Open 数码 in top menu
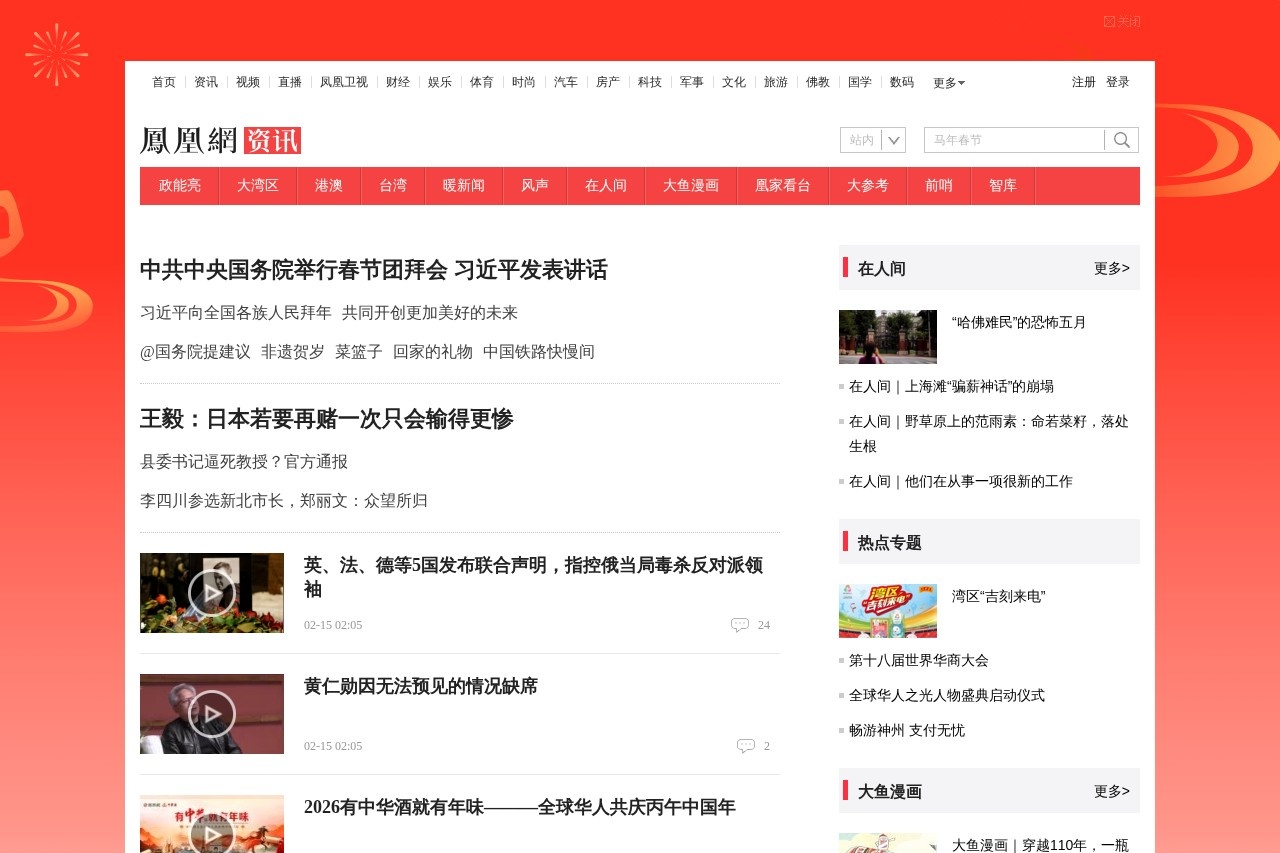Viewport: 1280px width, 853px height. coord(902,82)
